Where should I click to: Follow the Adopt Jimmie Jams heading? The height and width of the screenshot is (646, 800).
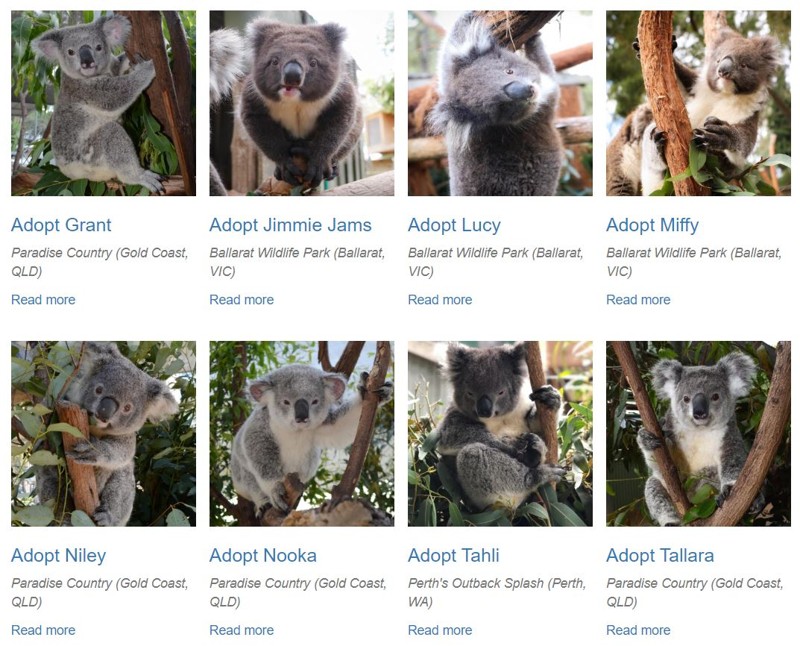point(290,225)
